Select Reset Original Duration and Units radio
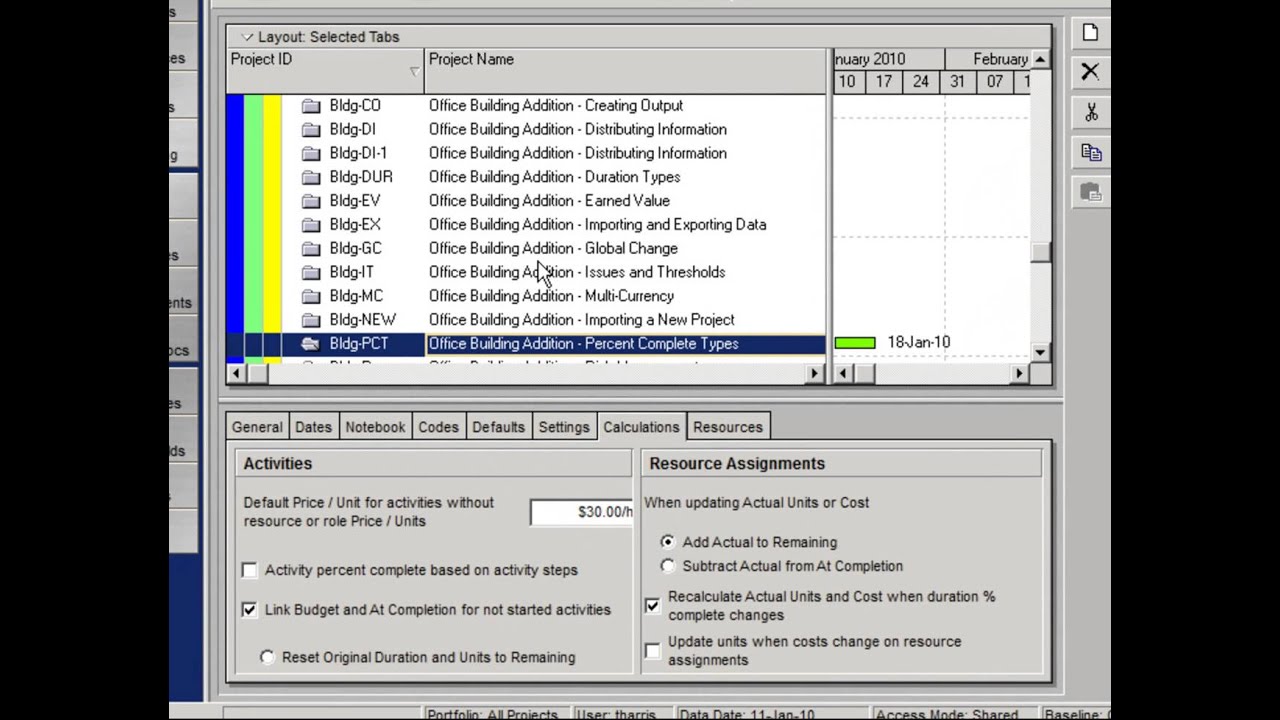 (267, 657)
